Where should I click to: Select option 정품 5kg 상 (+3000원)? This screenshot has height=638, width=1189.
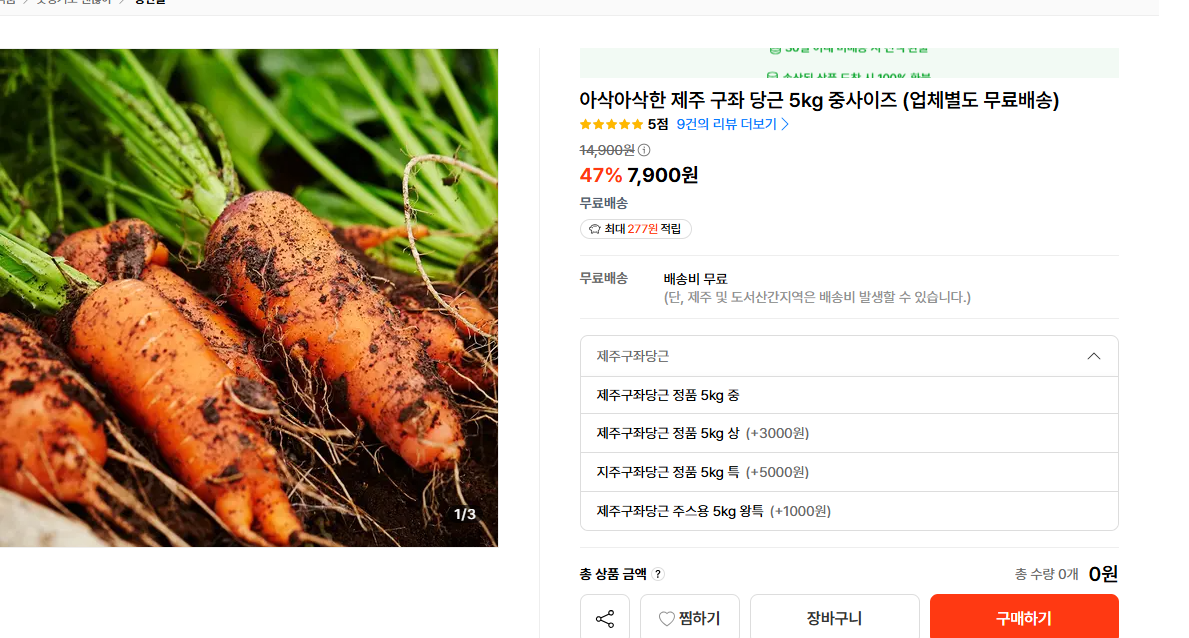click(849, 433)
